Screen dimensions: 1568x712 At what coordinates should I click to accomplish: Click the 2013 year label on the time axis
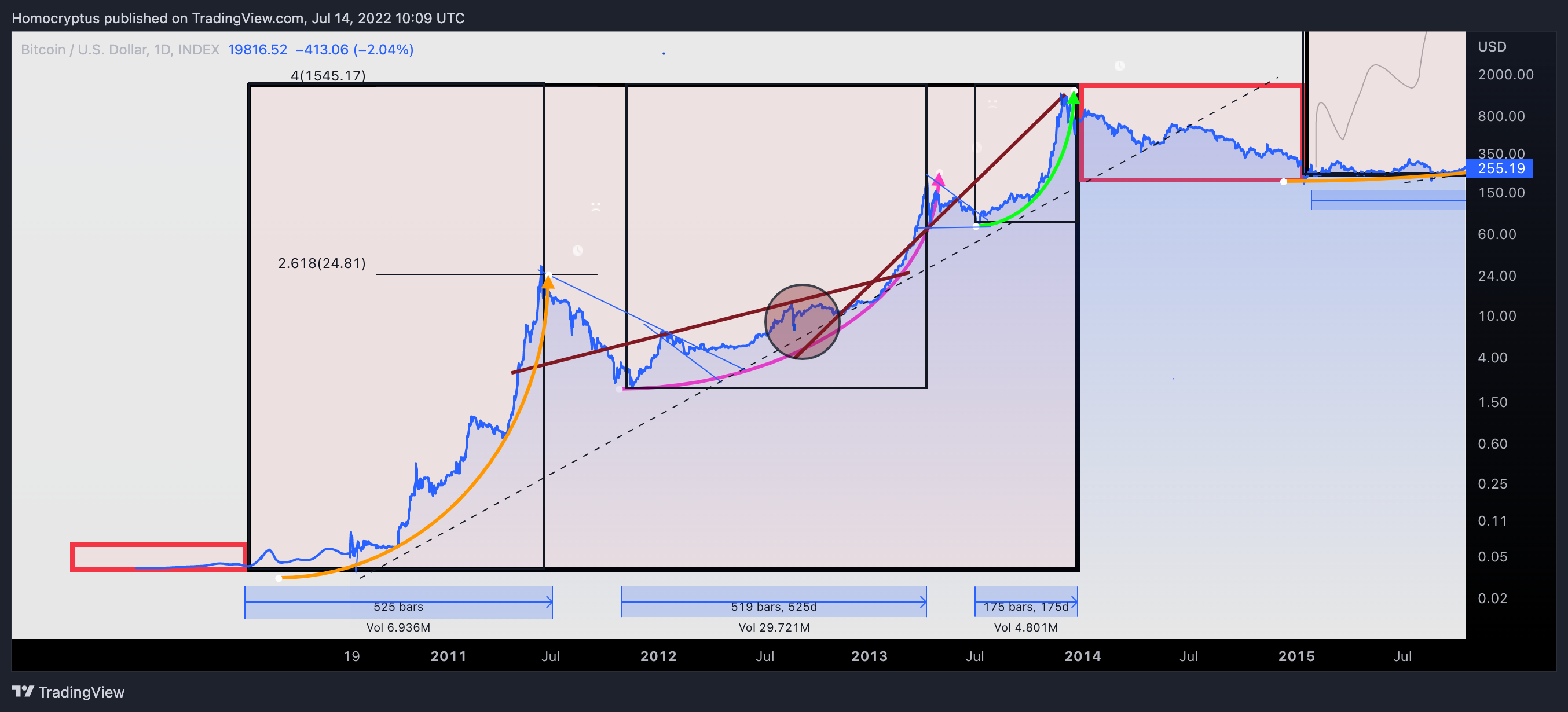[869, 656]
